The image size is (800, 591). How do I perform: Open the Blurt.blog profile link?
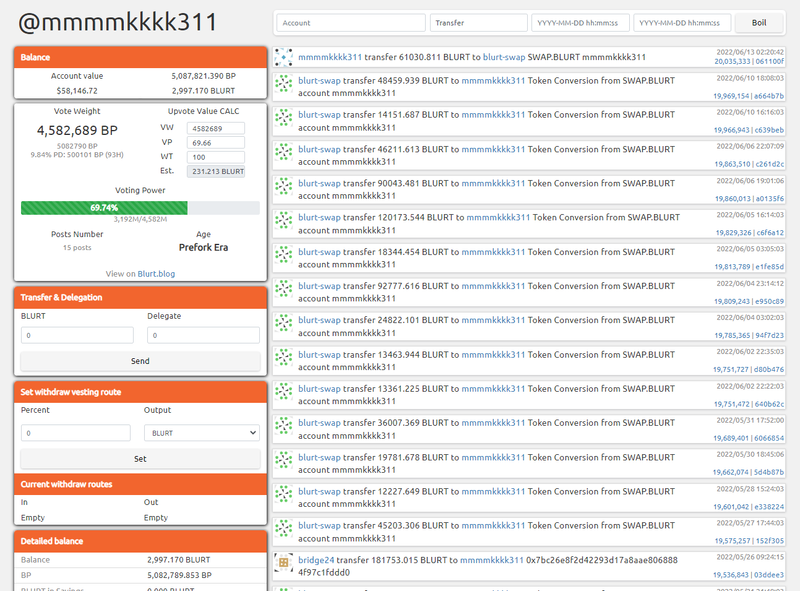point(156,273)
